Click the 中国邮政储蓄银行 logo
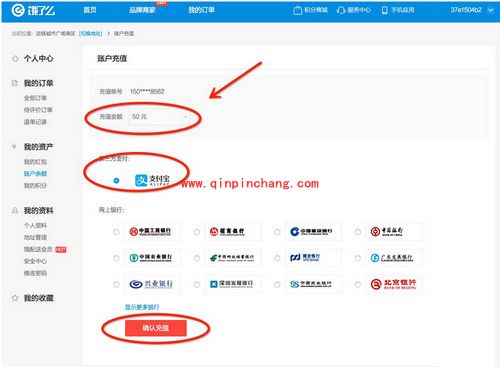Image resolution: width=500 pixels, height=367 pixels. tap(233, 258)
